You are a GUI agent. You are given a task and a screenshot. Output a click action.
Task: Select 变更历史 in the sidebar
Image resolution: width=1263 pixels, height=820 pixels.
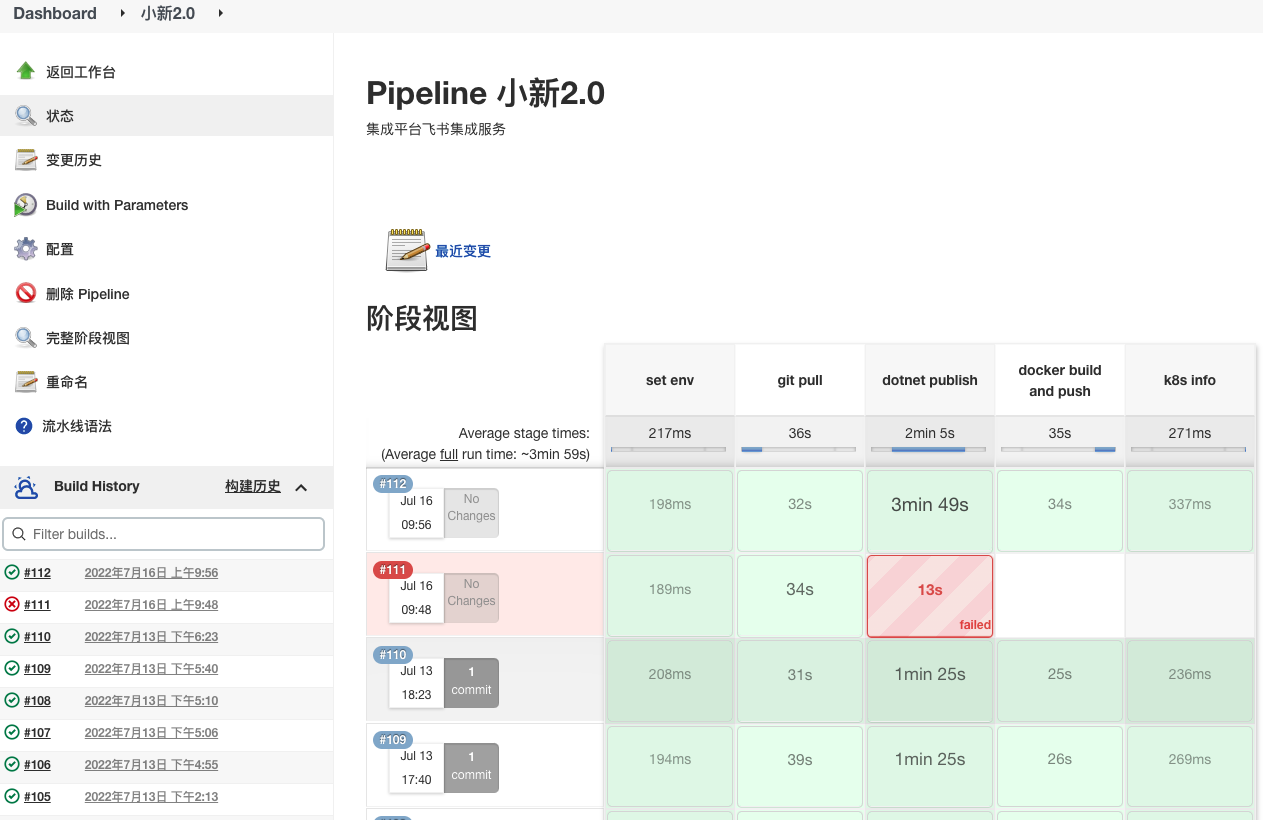pyautogui.click(x=73, y=159)
